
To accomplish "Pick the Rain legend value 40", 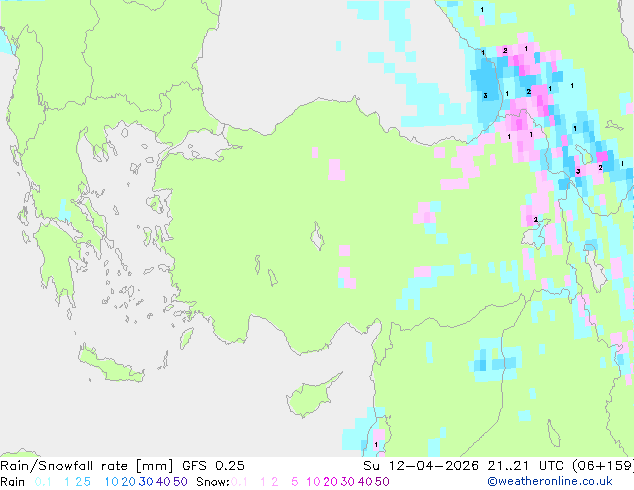I will (163, 482).
